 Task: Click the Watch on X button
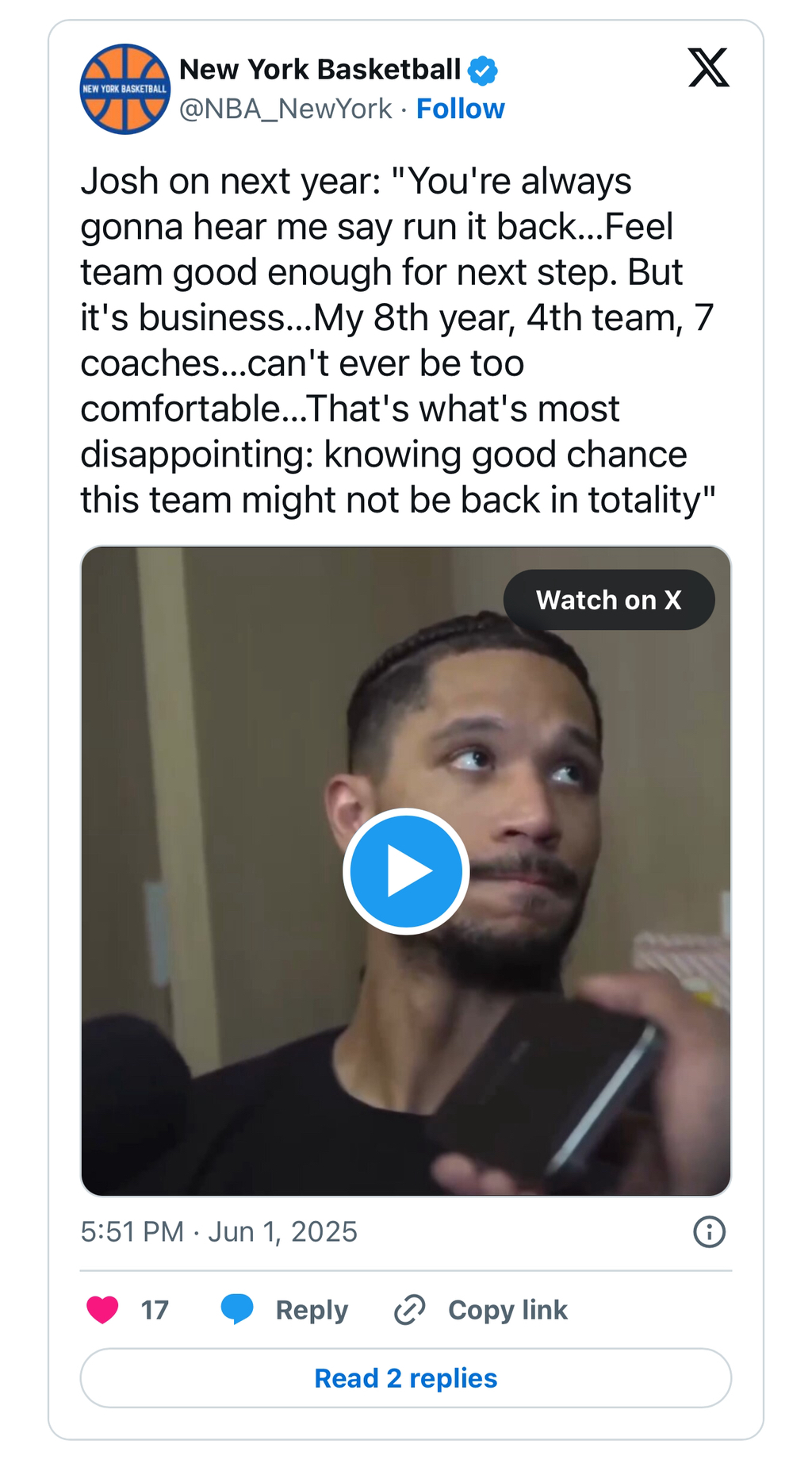point(608,600)
